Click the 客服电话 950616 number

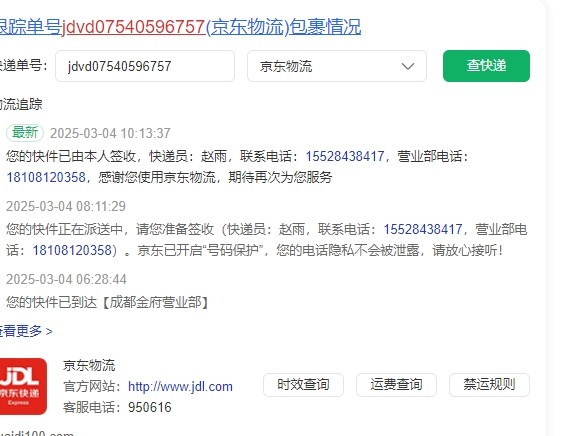click(x=150, y=408)
